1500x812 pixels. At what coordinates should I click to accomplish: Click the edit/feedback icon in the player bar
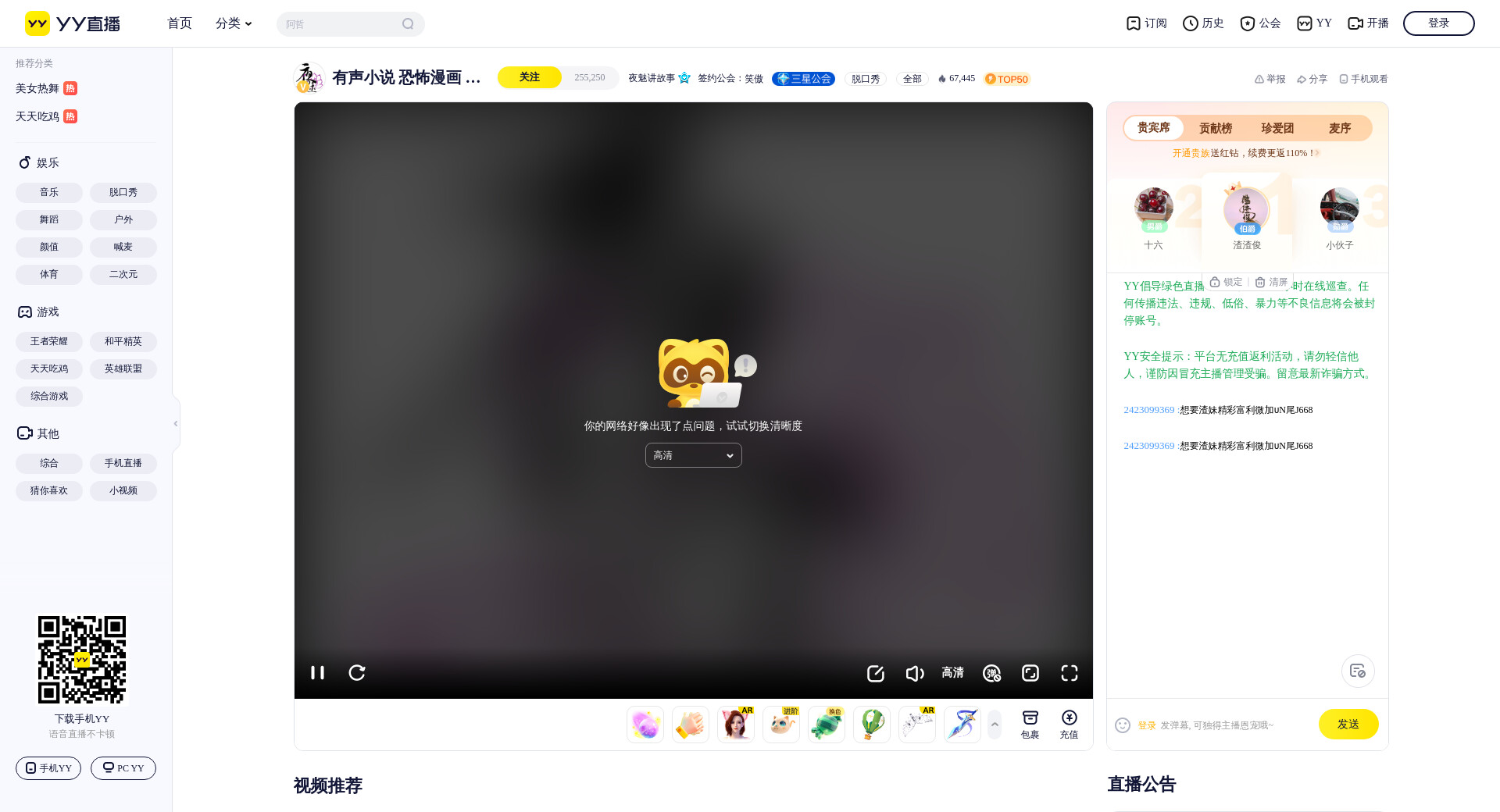coord(875,673)
